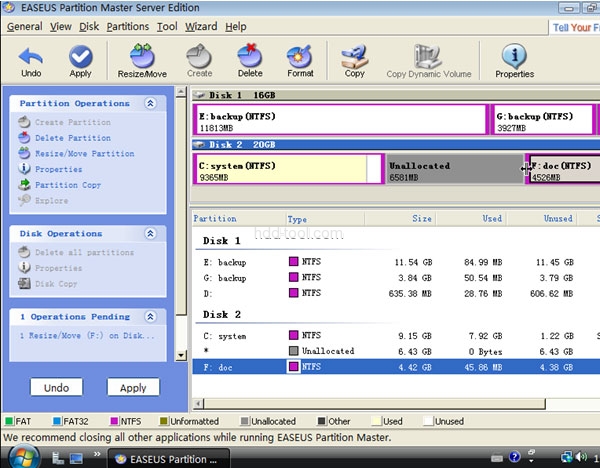Click the Undo button in the sidebar
Image resolution: width=600 pixels, height=468 pixels.
(x=56, y=387)
